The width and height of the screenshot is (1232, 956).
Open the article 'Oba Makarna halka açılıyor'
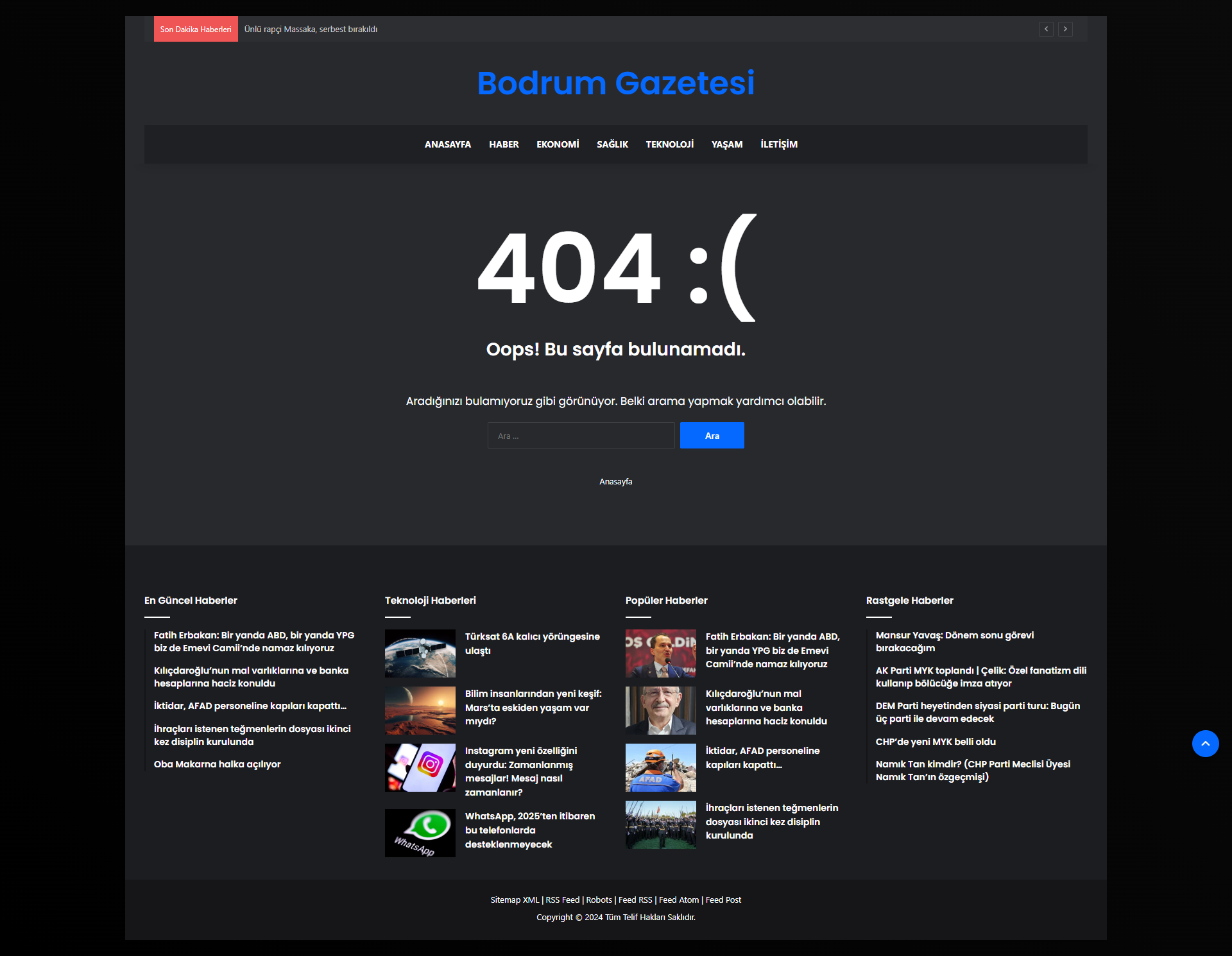[217, 764]
